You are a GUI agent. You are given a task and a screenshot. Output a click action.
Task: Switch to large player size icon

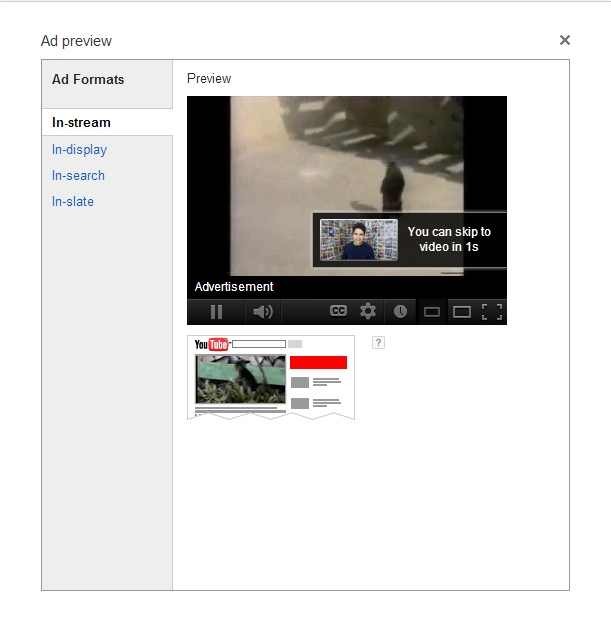point(462,312)
